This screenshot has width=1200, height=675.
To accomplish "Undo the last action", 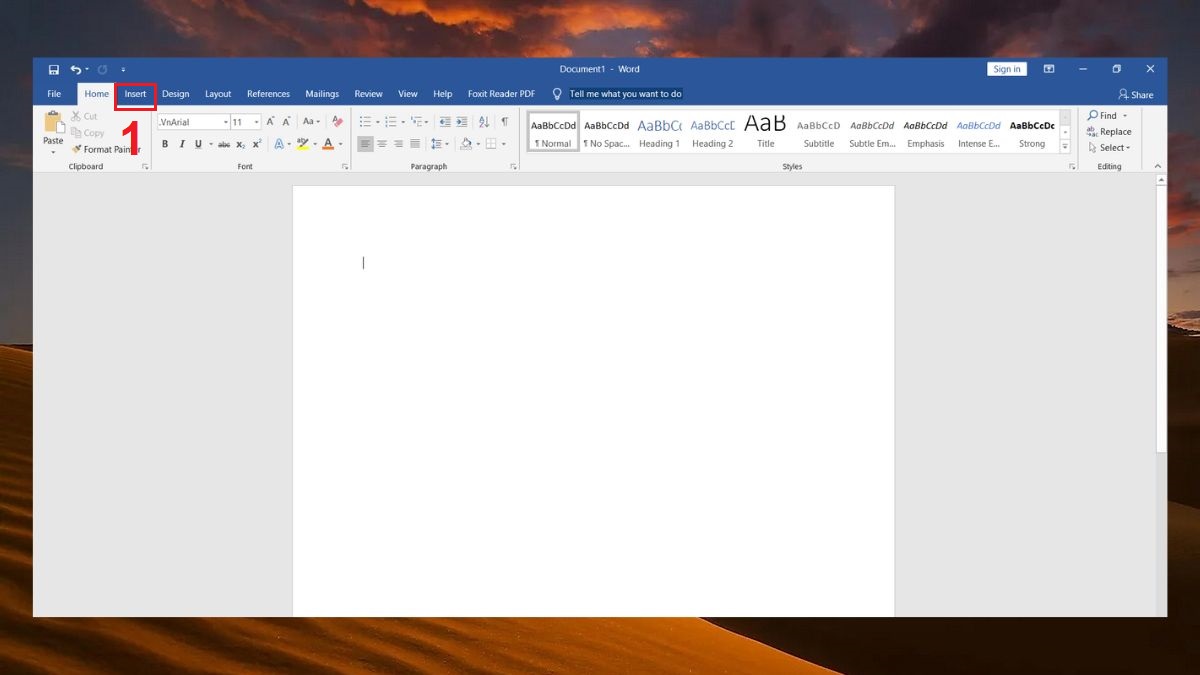I will pyautogui.click(x=76, y=70).
